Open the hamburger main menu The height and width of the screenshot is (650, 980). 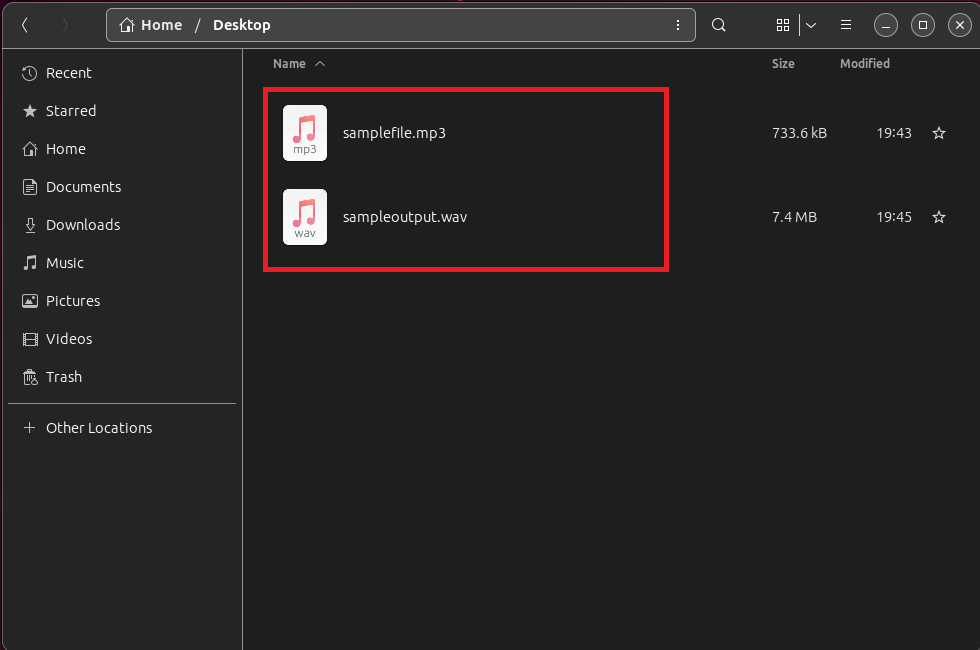(x=845, y=24)
